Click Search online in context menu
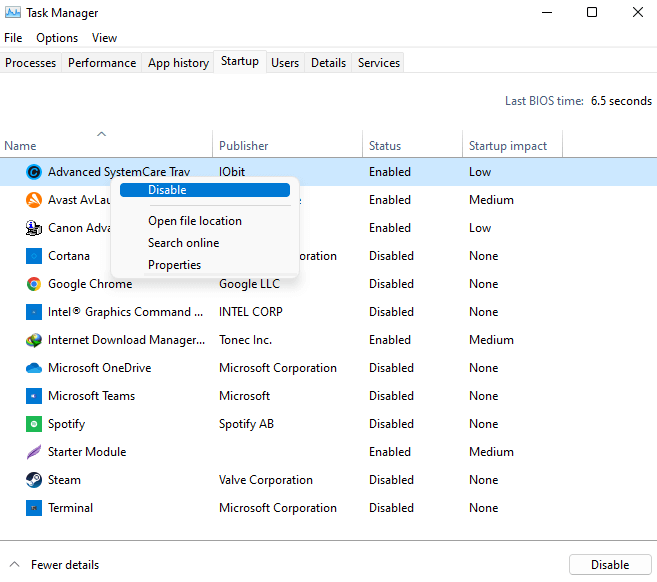Image resolution: width=657 pixels, height=582 pixels. tap(183, 243)
